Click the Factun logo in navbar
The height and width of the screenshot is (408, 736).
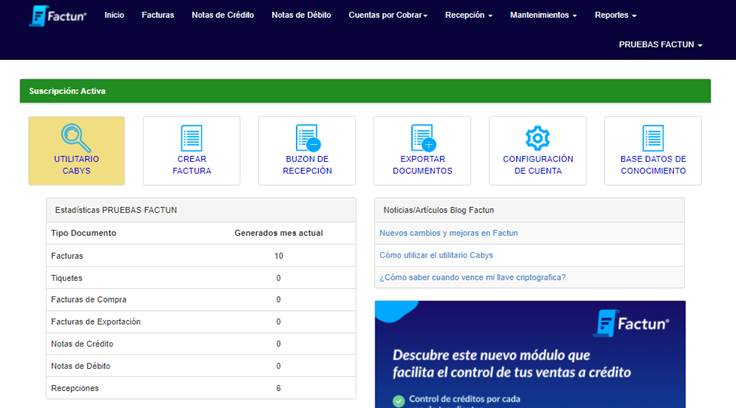point(58,16)
